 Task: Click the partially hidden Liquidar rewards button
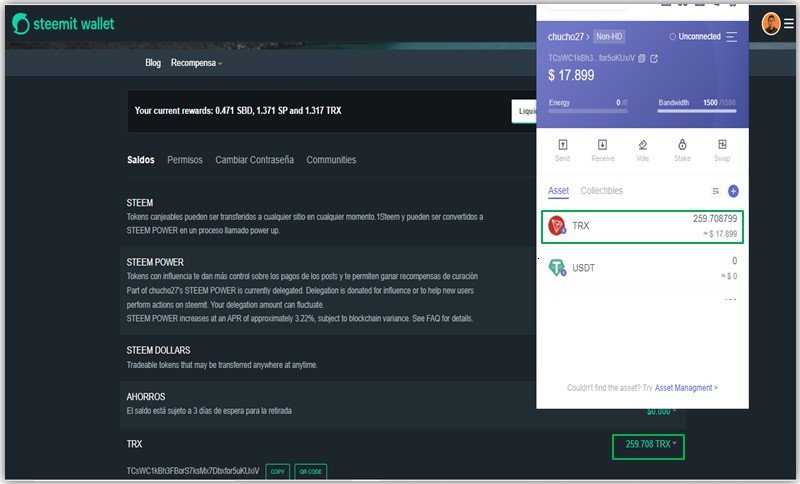[524, 111]
